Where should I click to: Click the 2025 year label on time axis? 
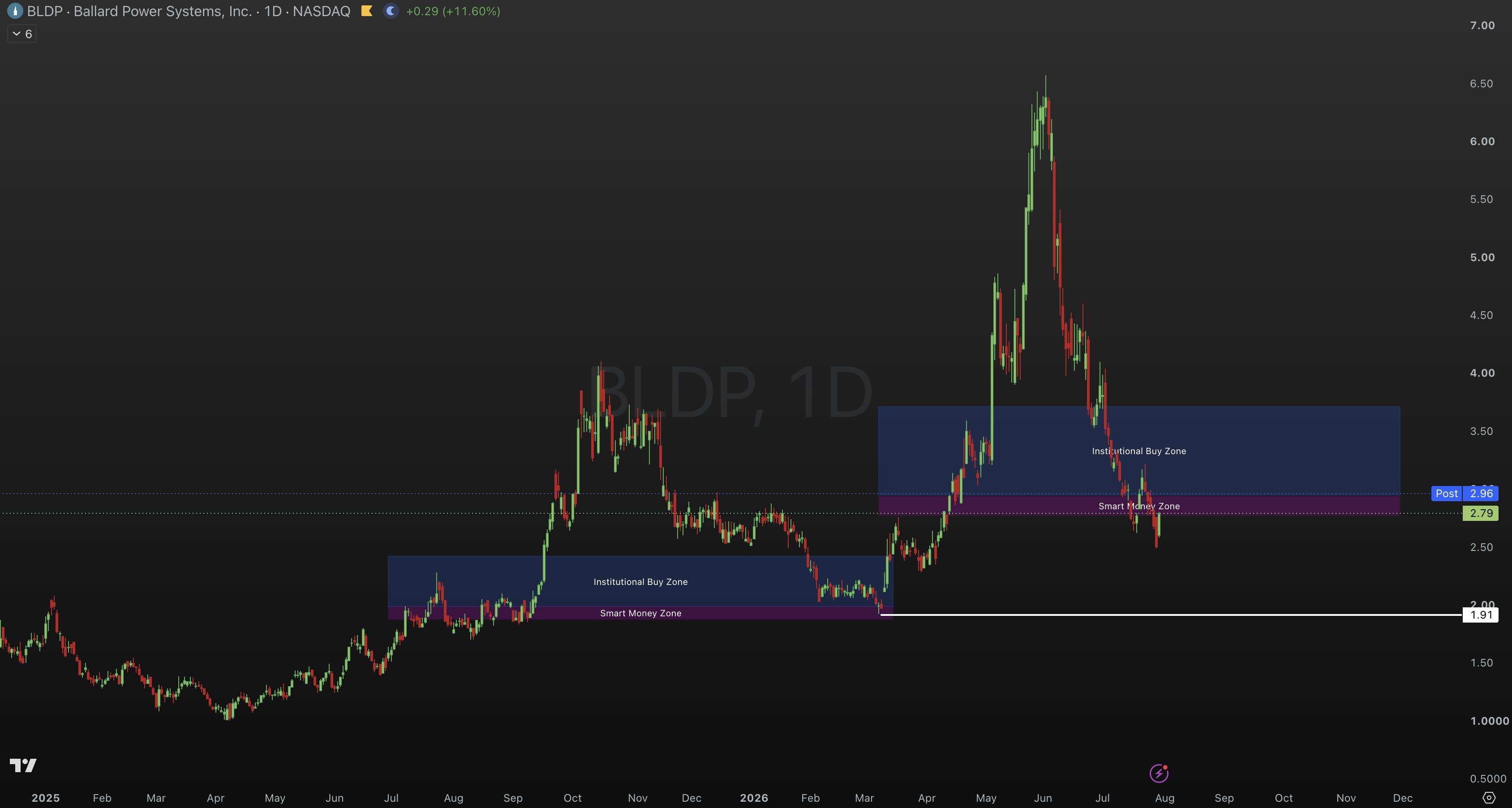pyautogui.click(x=45, y=798)
